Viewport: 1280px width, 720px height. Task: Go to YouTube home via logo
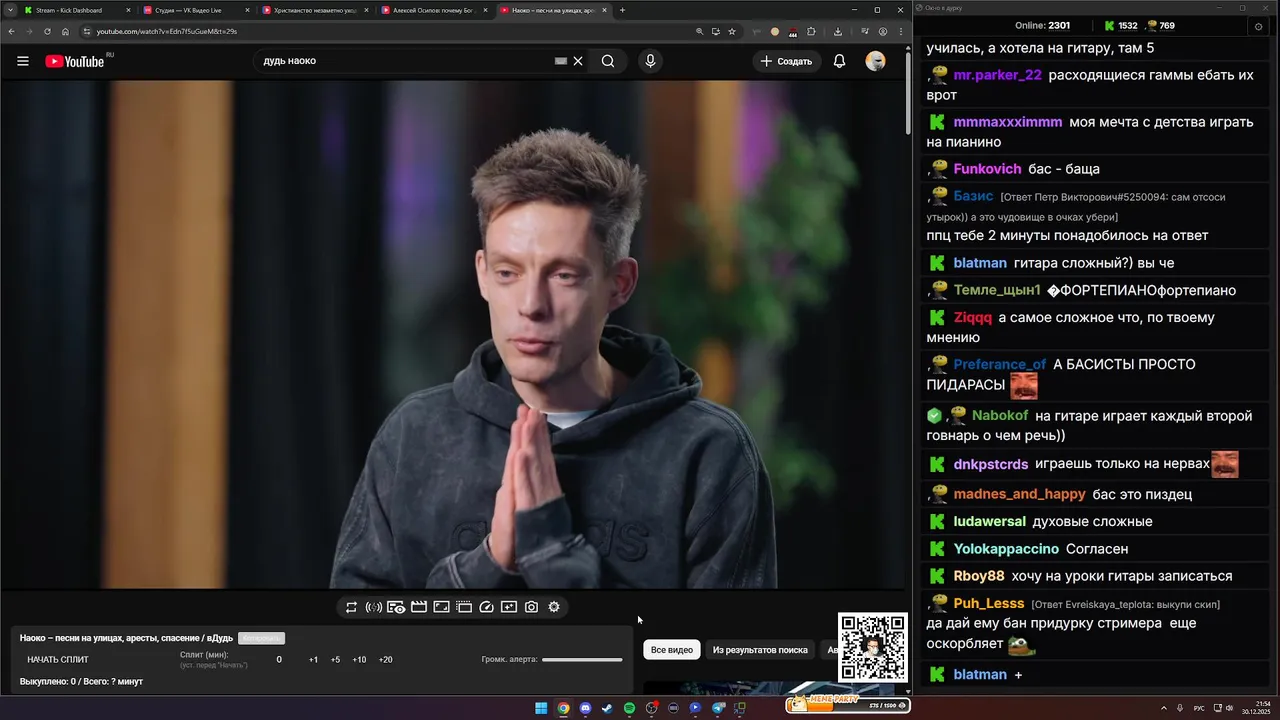coord(75,61)
